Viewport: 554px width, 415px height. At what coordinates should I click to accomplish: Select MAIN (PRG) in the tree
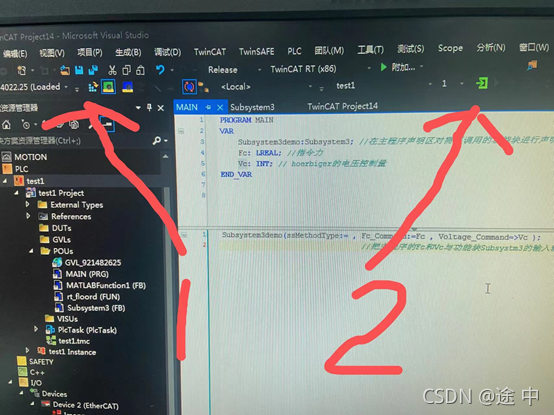click(x=87, y=274)
